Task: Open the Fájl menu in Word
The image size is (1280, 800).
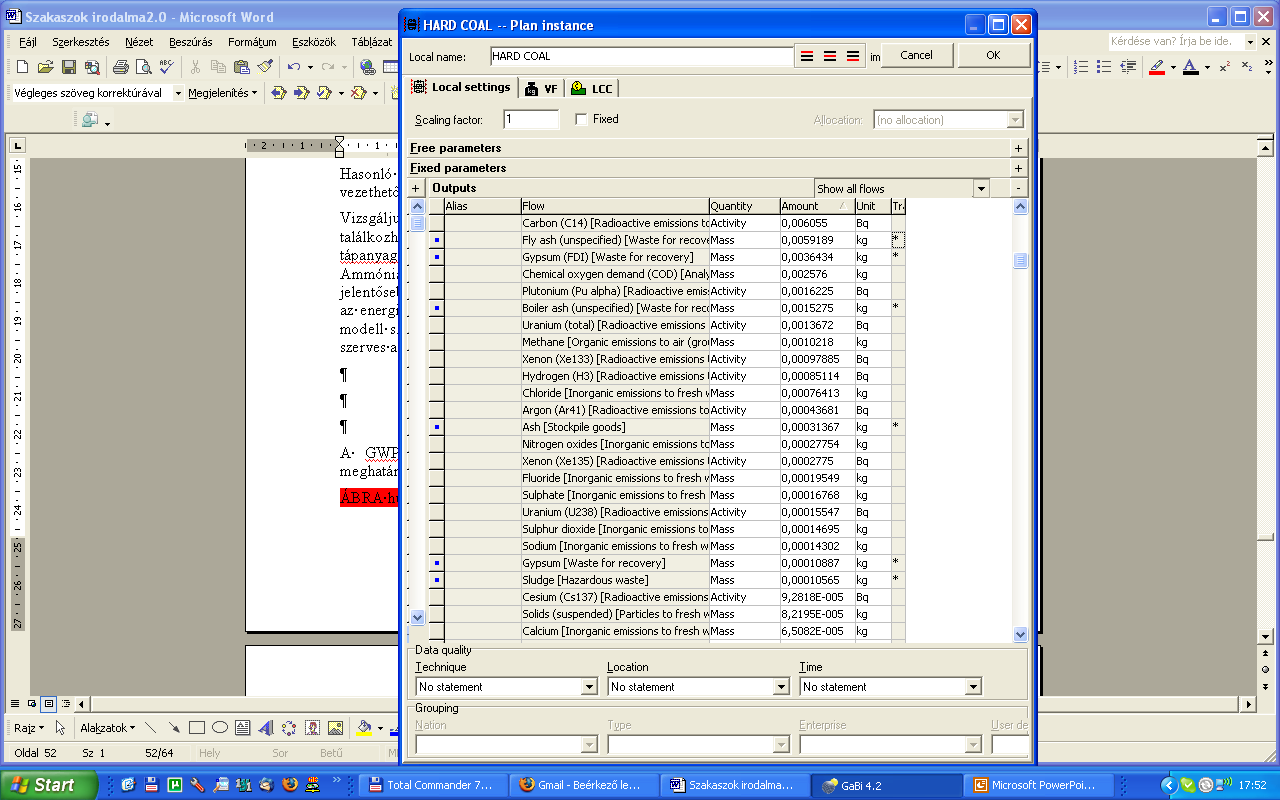Action: pyautogui.click(x=28, y=42)
